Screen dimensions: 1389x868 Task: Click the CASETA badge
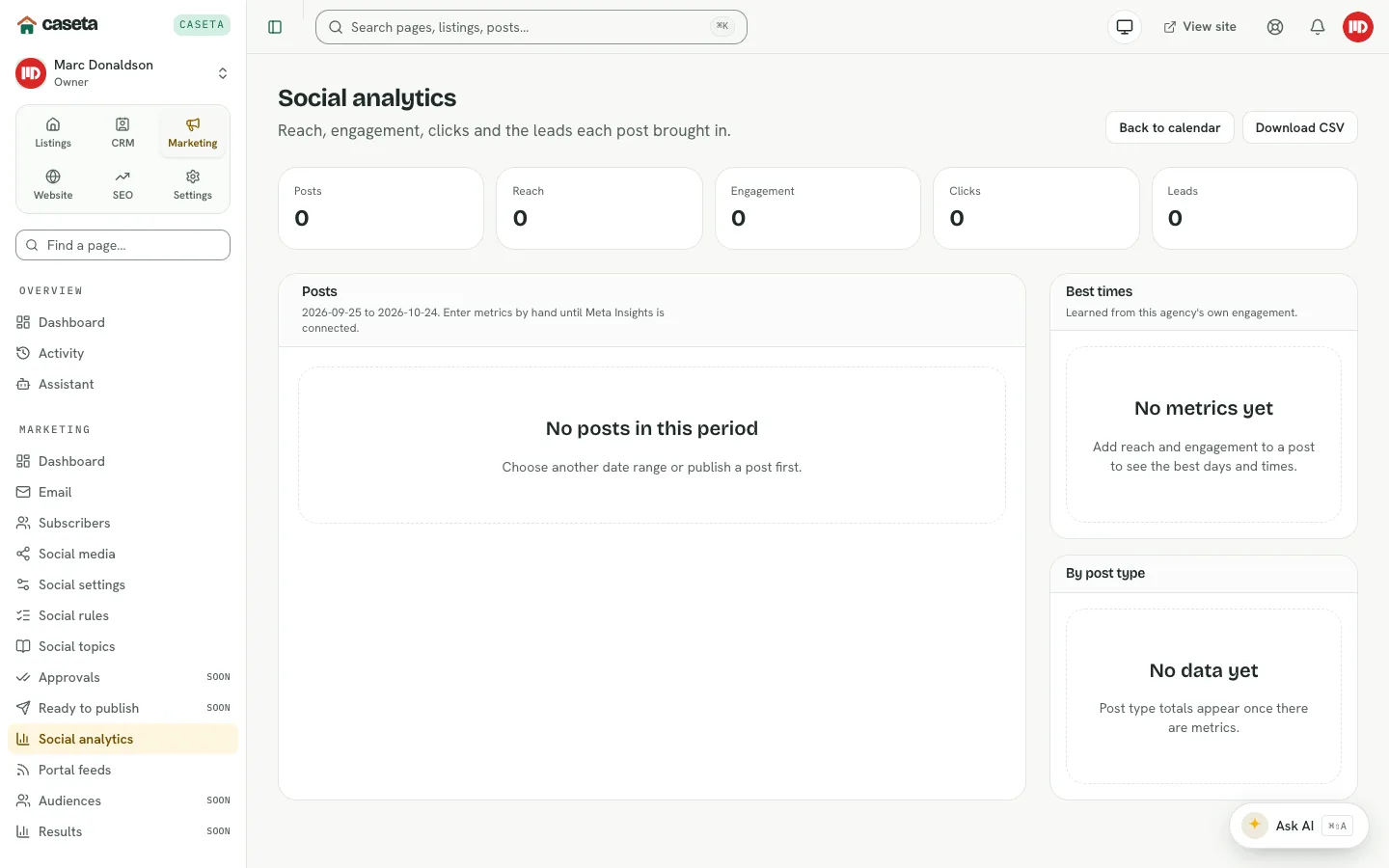(x=202, y=25)
